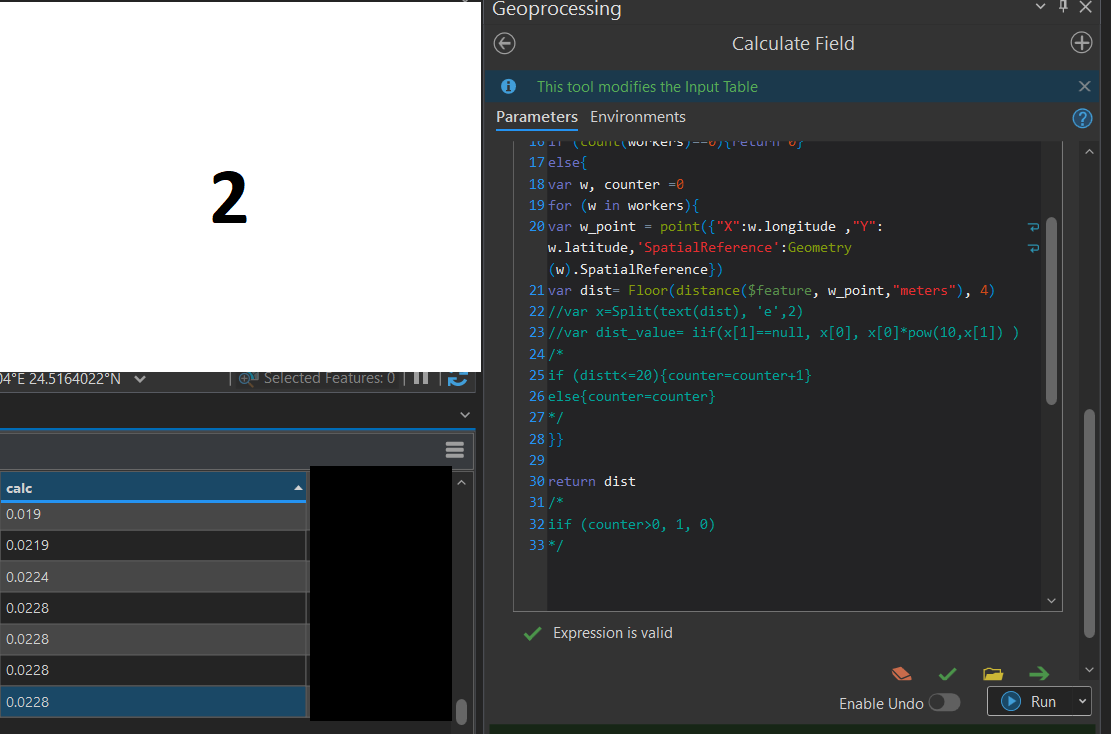Switch to the Environments tab
Screen dimensions: 1111x734
[x=637, y=117]
